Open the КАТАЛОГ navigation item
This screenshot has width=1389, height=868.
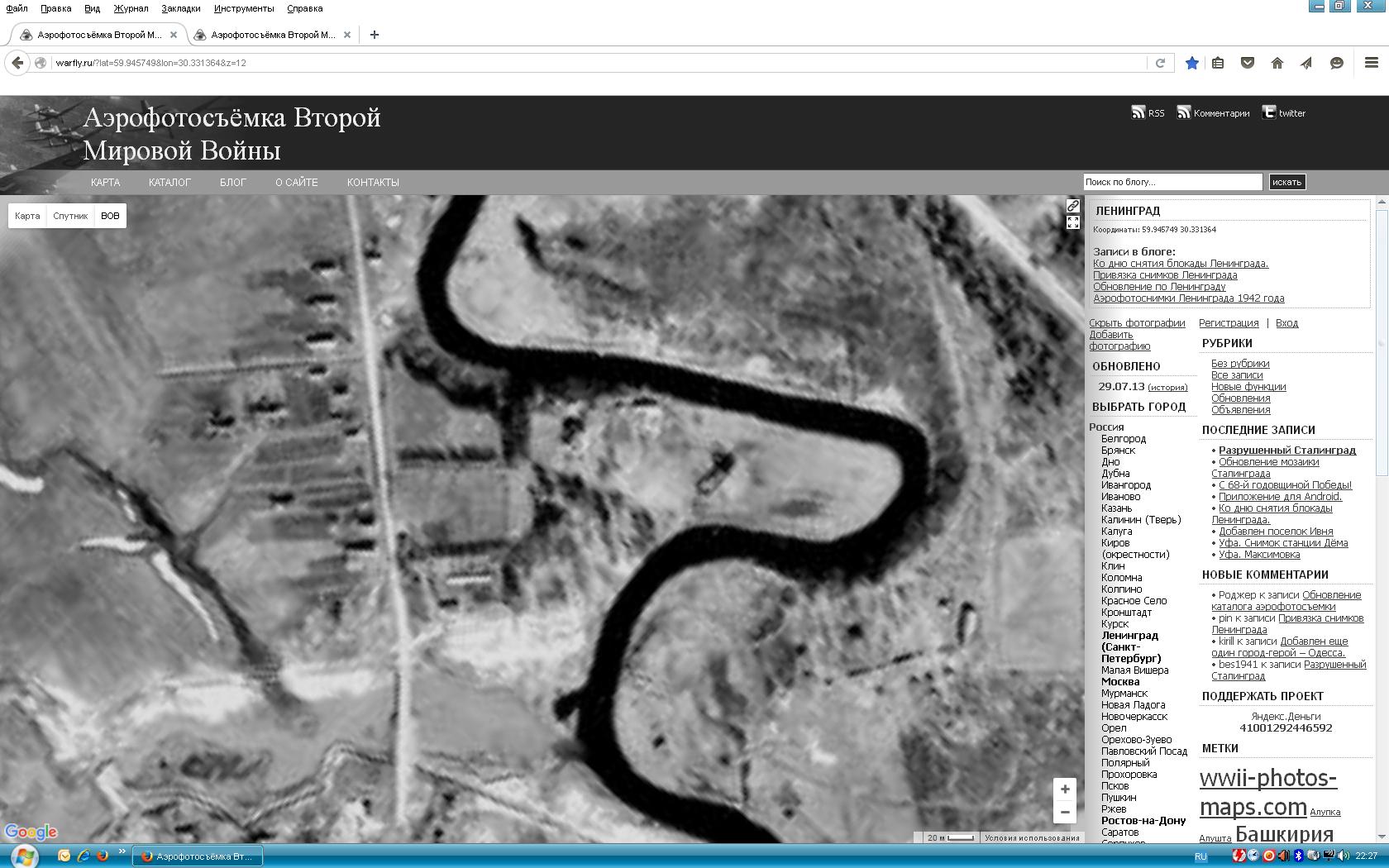pyautogui.click(x=169, y=183)
